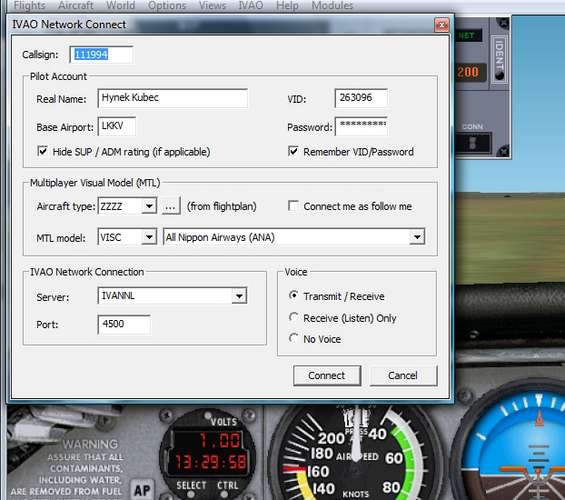This screenshot has width=565, height=500.
Task: Close the IVAO Network Connect dialog
Action: (x=442, y=25)
